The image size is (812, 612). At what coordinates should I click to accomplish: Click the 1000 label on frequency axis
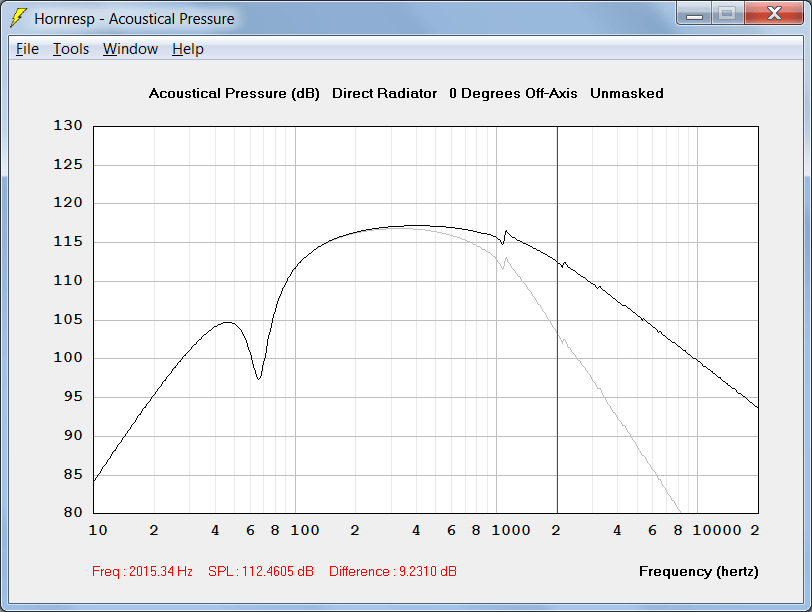coord(511,530)
